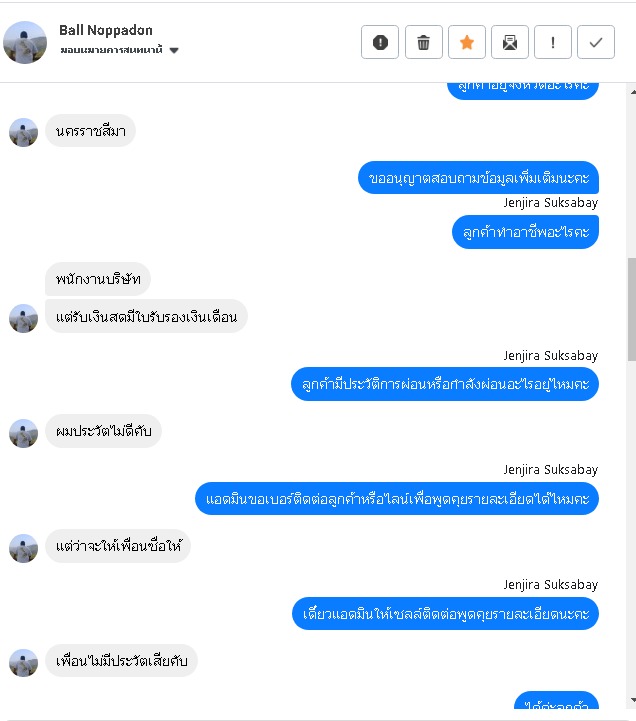Click the scroll up arrow of chat scrollbar
This screenshot has width=636, height=721.
tap(633, 92)
